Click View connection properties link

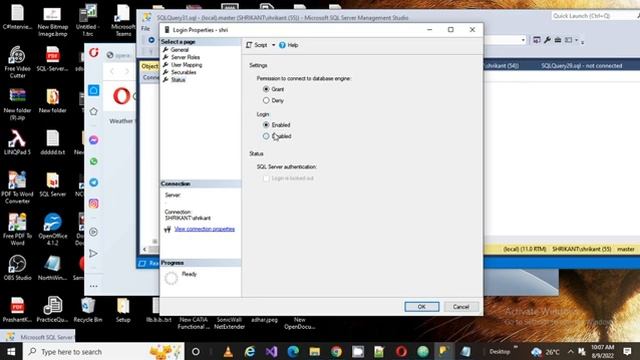click(x=204, y=229)
